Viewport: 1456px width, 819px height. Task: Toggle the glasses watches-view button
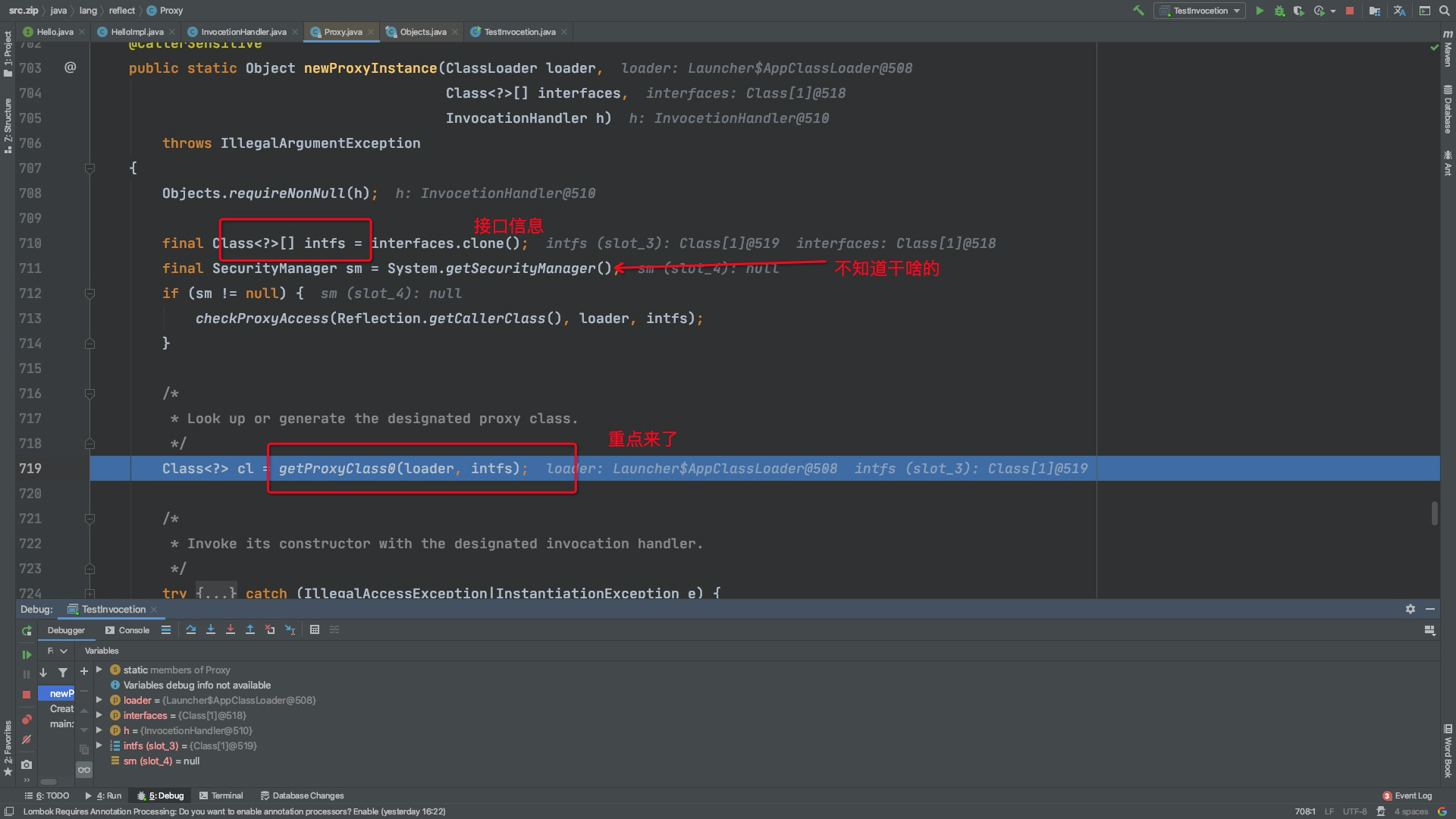pyautogui.click(x=84, y=770)
